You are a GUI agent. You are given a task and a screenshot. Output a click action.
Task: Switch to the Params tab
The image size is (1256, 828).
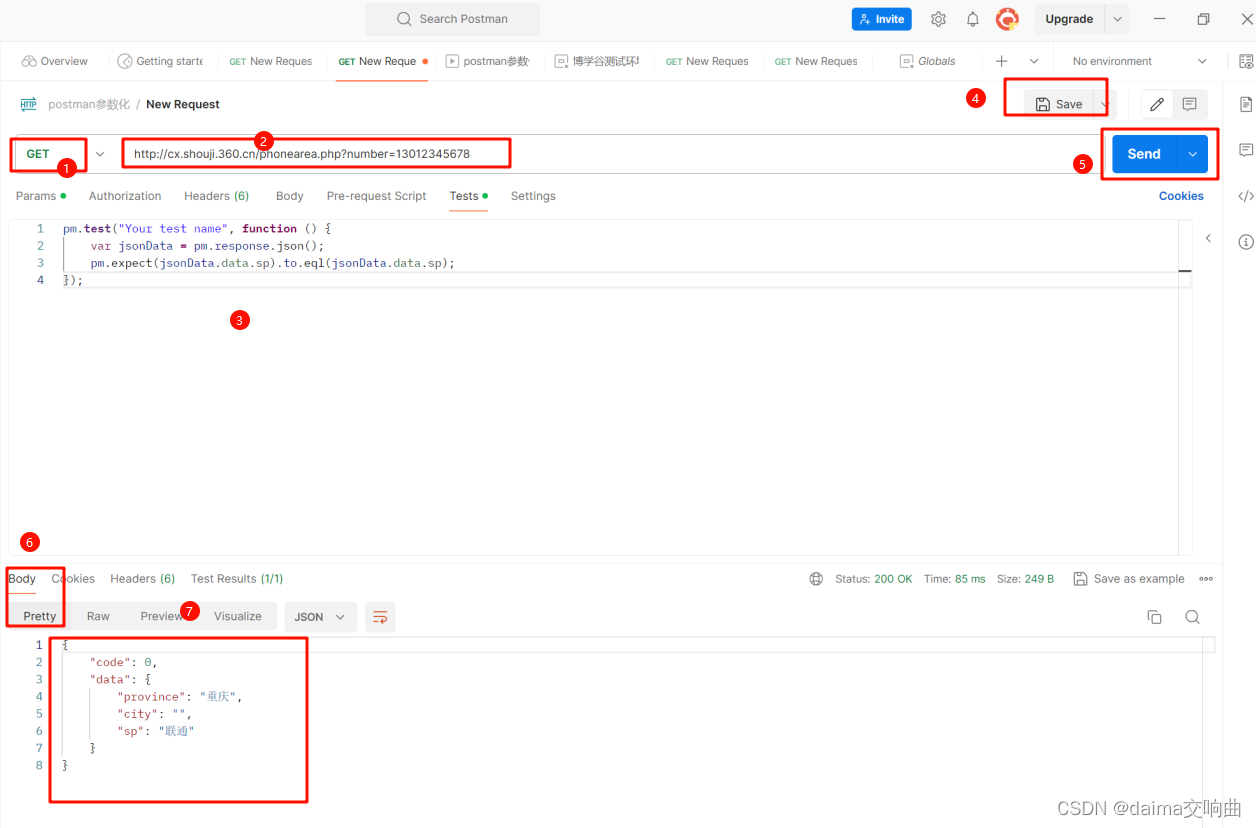(x=41, y=196)
